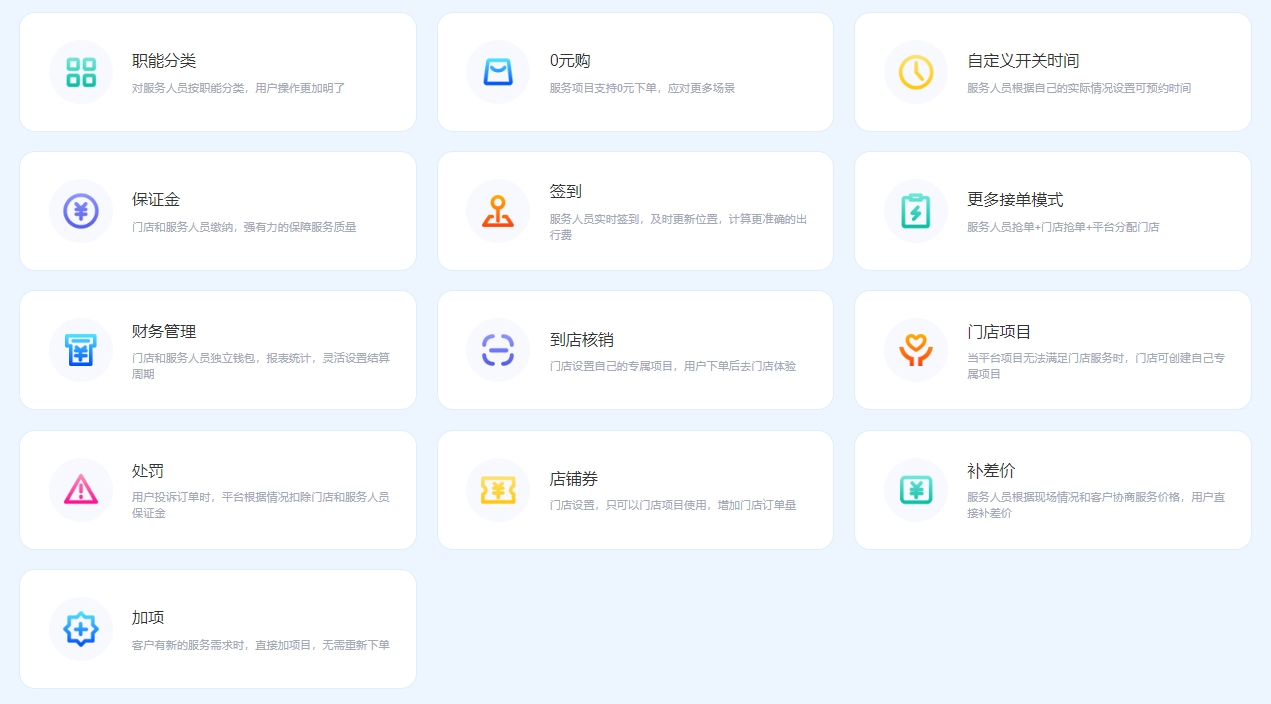This screenshot has height=704, width=1271.
Task: Select the 店铺券 coupon icon
Action: [498, 490]
